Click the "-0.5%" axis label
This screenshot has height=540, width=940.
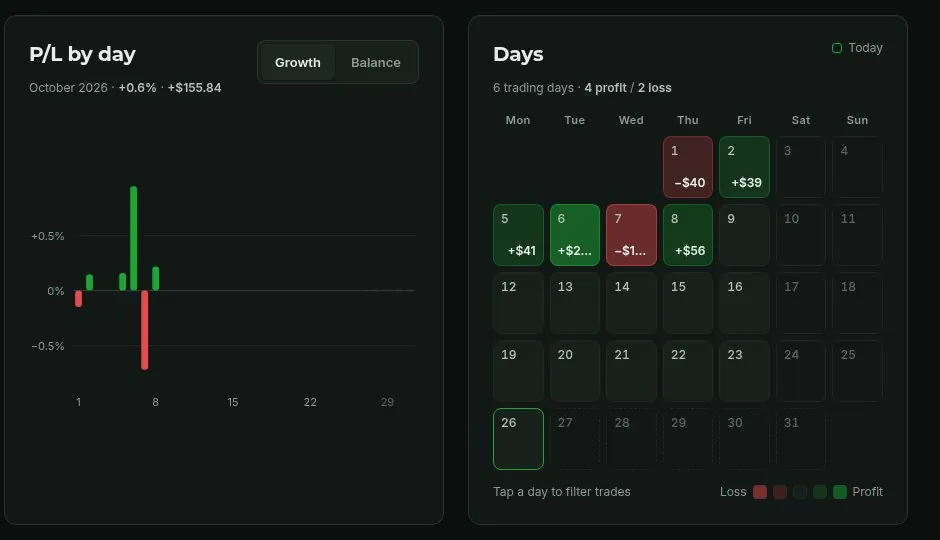[x=48, y=346]
